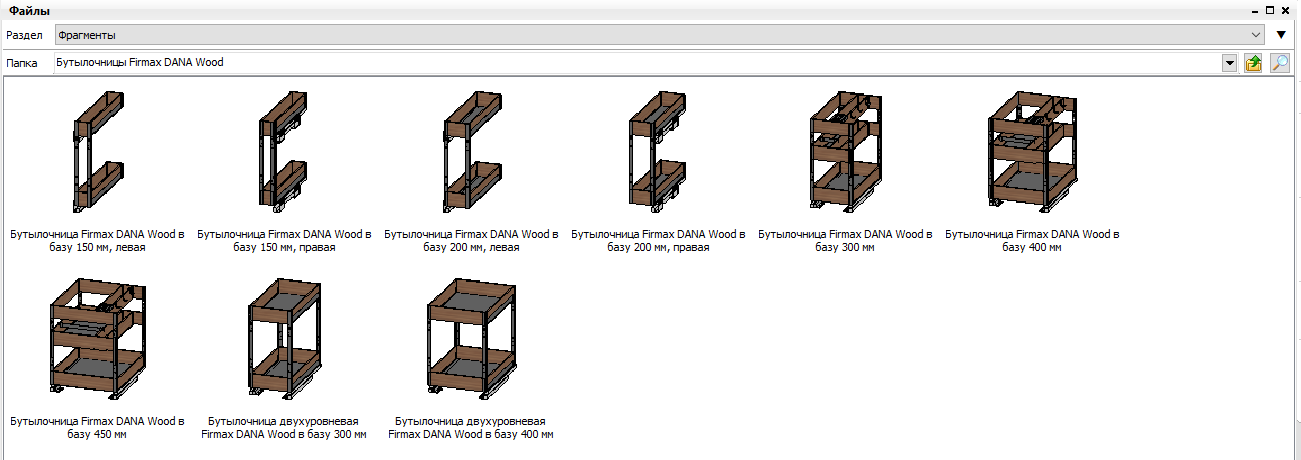Open the search magnifier icon
The height and width of the screenshot is (460, 1301).
(x=1279, y=63)
